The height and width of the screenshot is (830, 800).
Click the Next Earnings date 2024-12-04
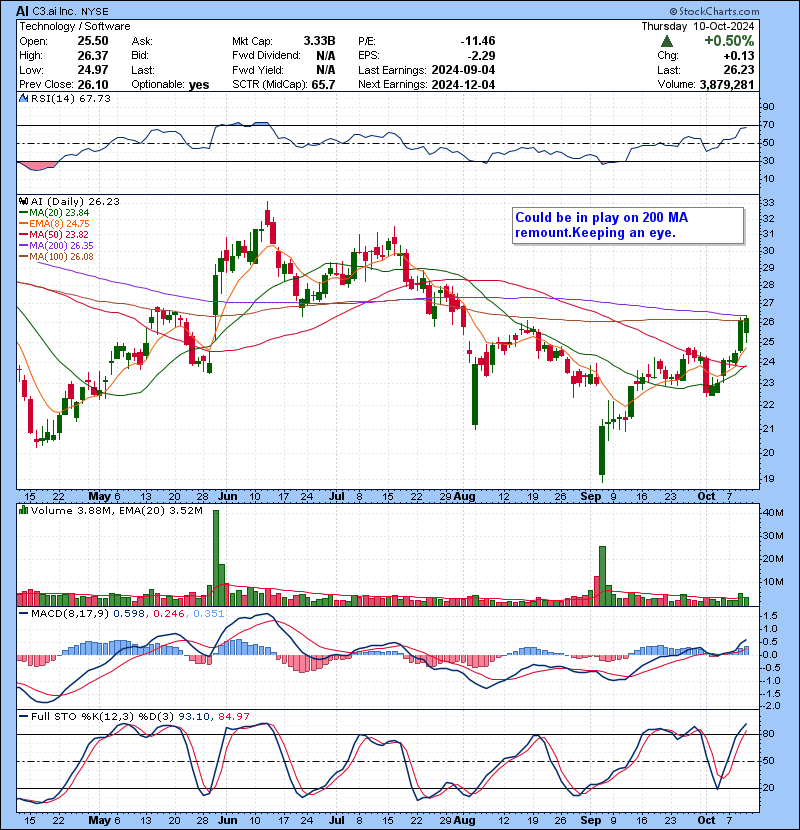point(463,85)
